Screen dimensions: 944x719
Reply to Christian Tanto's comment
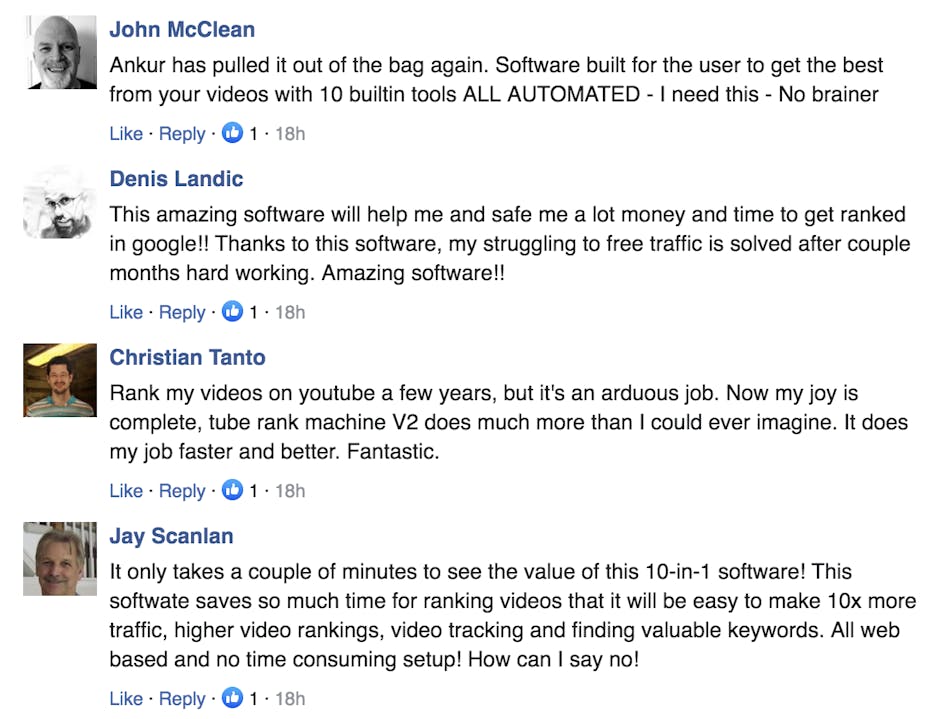182,491
